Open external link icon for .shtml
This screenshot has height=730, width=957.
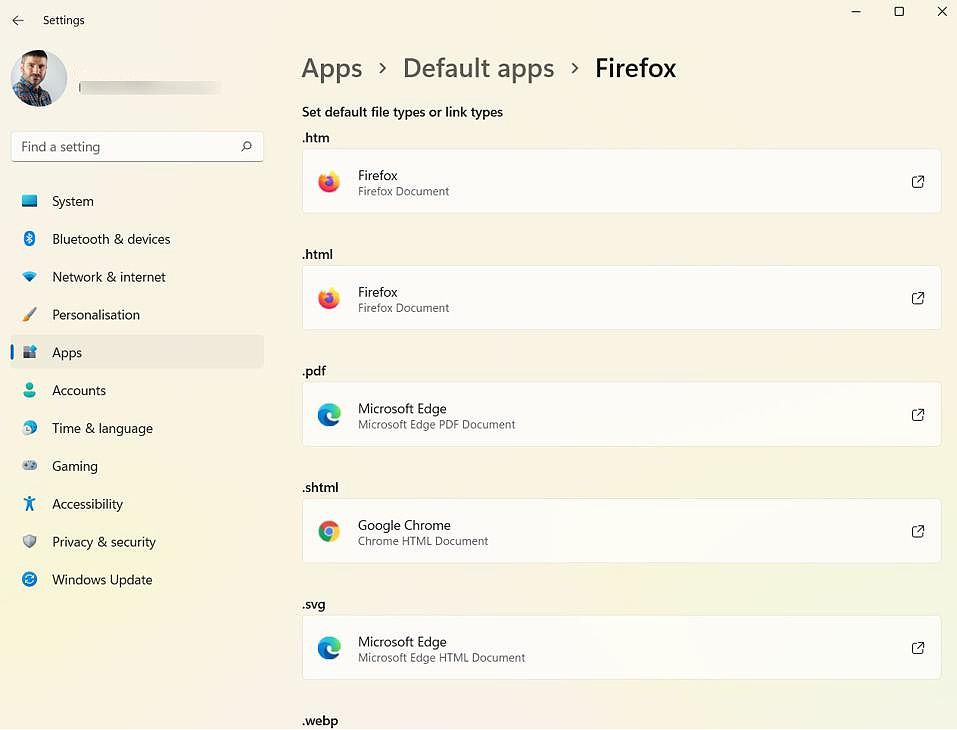coord(917,531)
